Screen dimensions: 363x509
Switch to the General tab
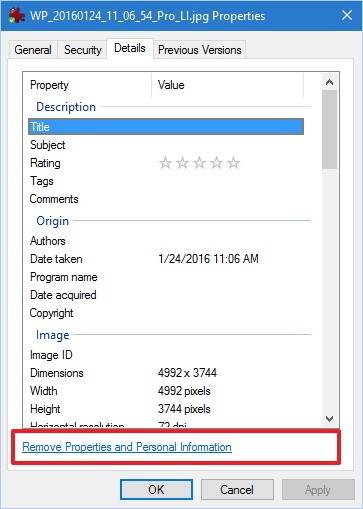pos(33,50)
